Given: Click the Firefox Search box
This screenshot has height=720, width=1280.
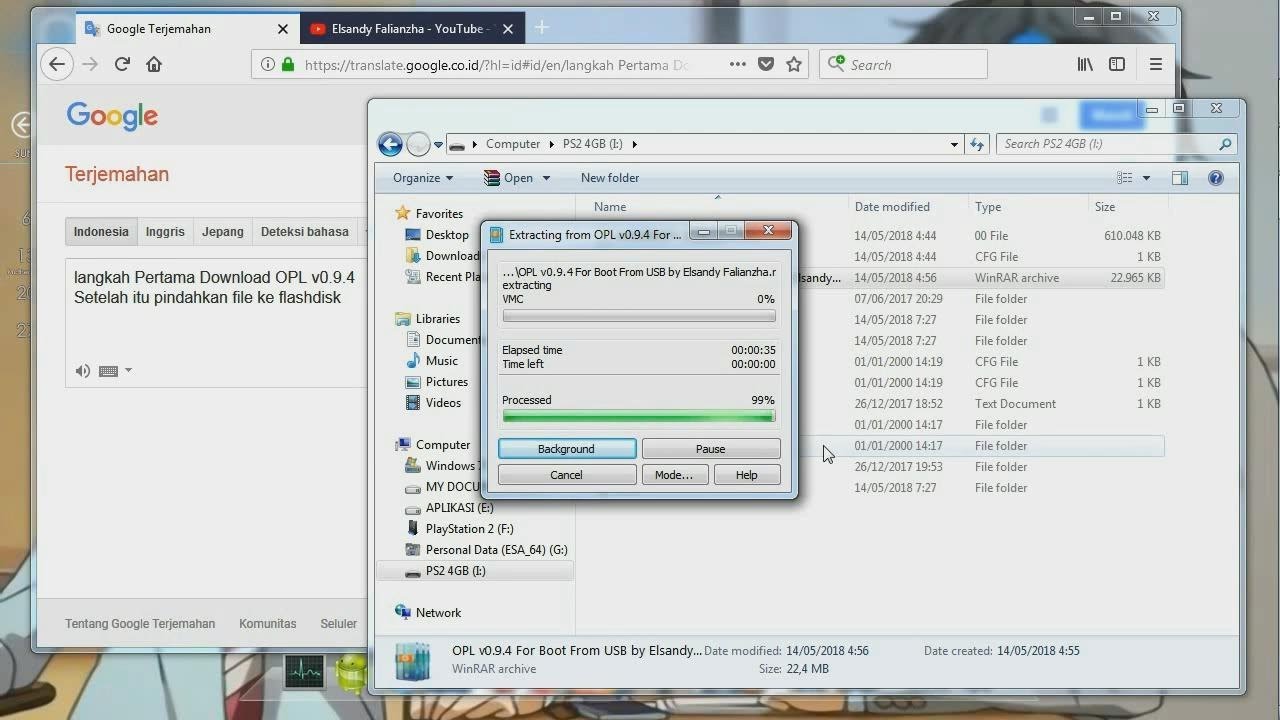Looking at the screenshot, I should [x=903, y=64].
